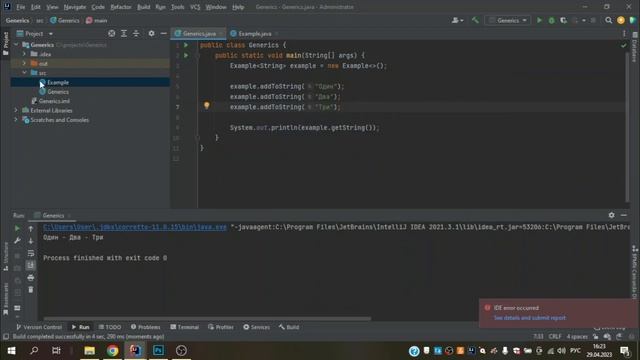
Task: Open Services tool window button
Action: tap(256, 327)
